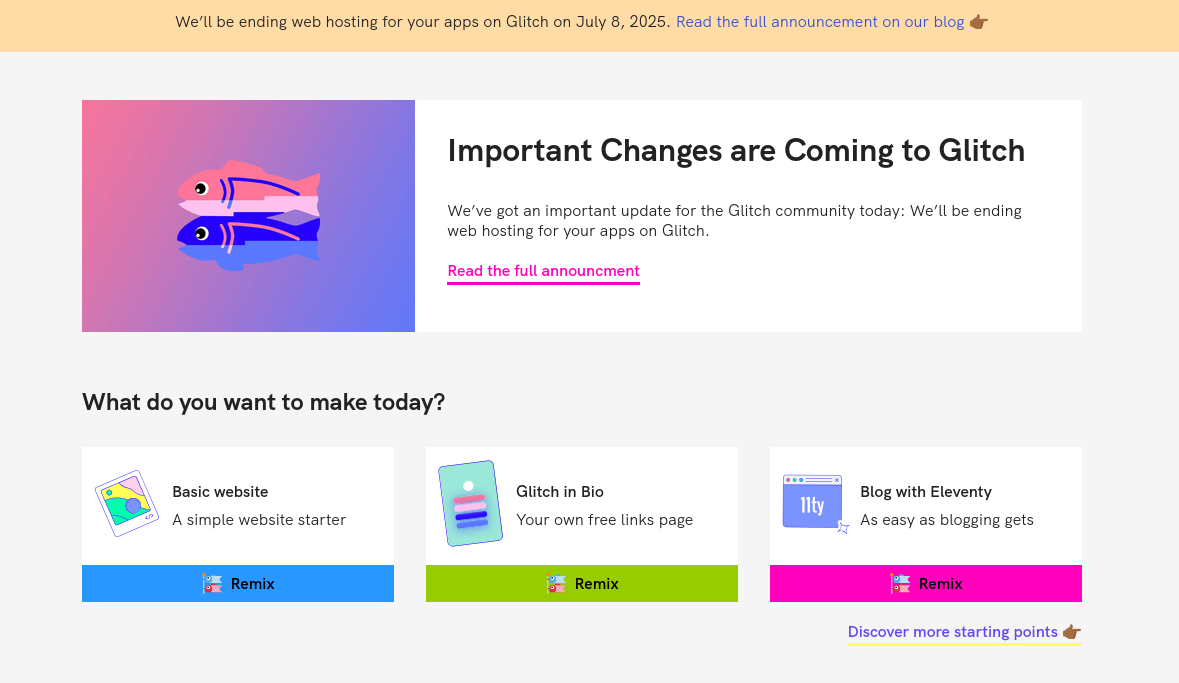This screenshot has height=683, width=1179.
Task: Click fish flag icon on blue Remix button
Action: tap(212, 584)
